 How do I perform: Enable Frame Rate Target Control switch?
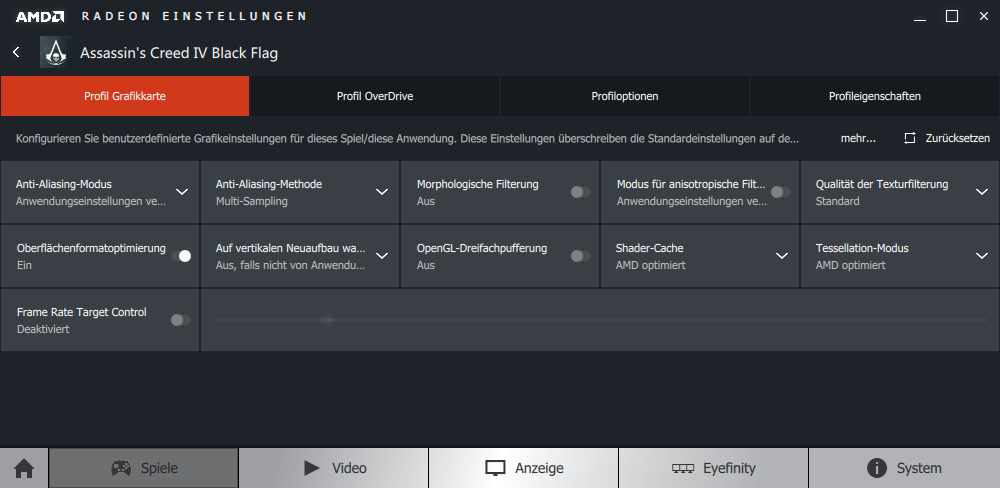[x=181, y=320]
